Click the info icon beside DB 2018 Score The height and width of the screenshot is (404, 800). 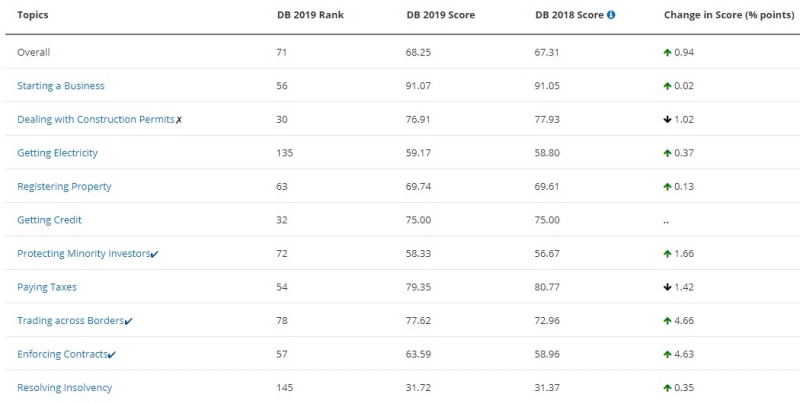(611, 15)
